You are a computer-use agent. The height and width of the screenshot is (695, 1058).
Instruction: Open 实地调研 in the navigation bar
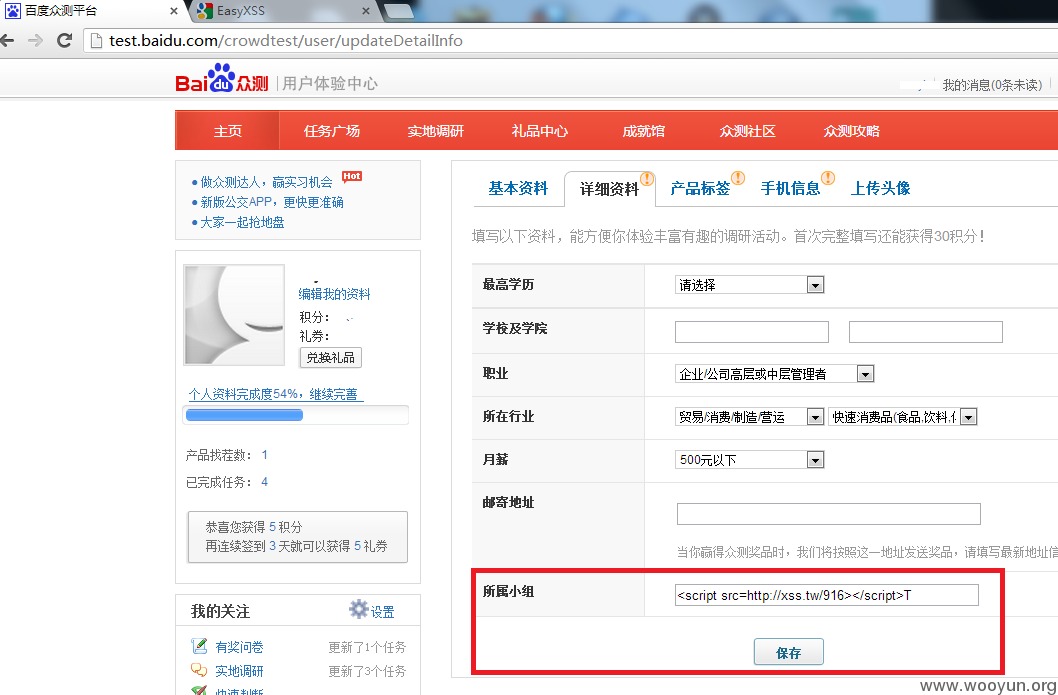(435, 131)
